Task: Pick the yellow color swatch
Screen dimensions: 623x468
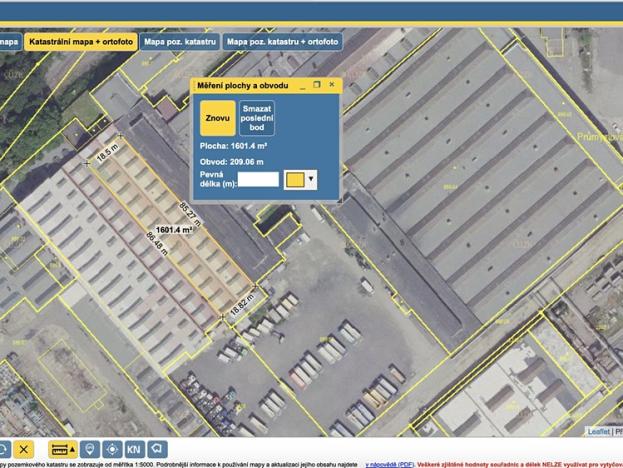Action: [x=295, y=179]
